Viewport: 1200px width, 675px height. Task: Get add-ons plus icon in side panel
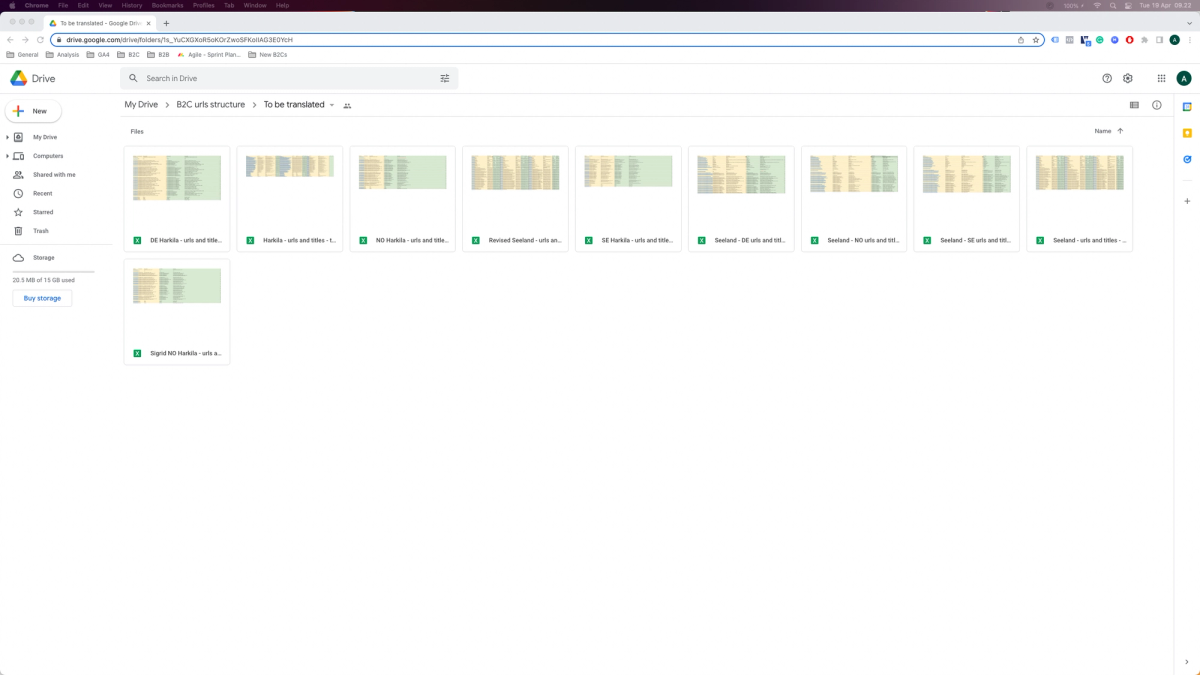tap(1187, 201)
